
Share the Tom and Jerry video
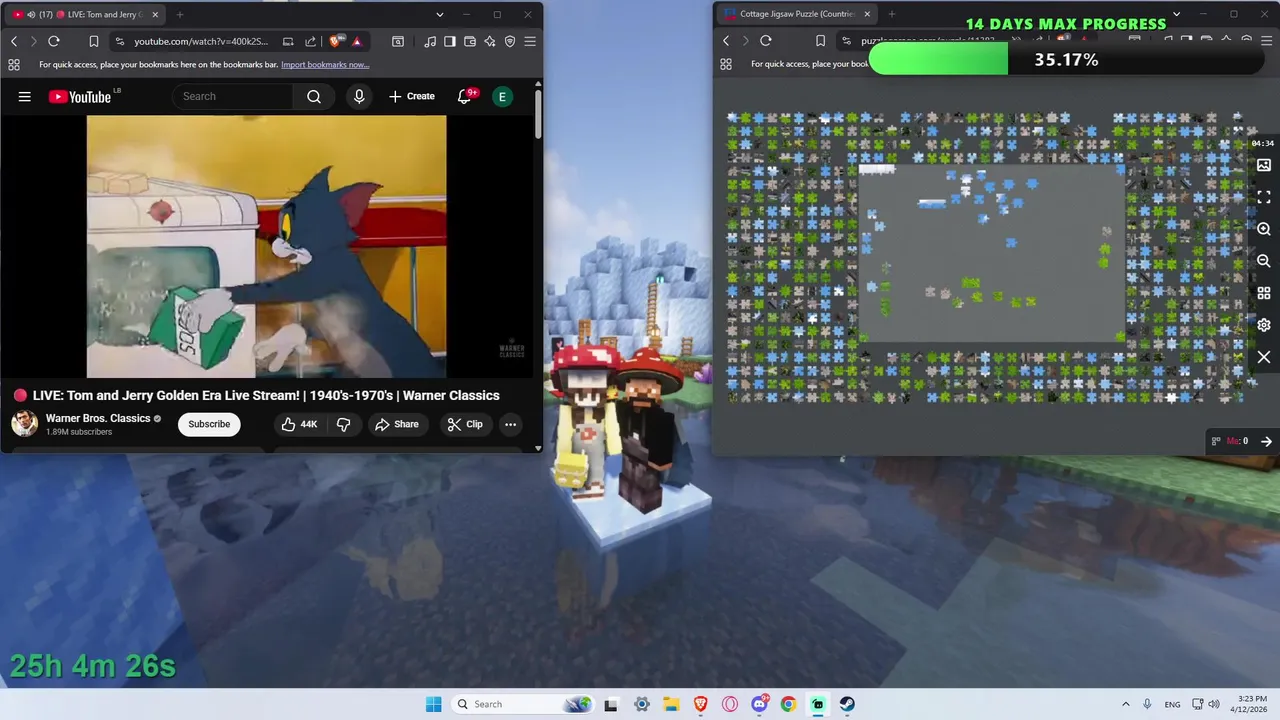pos(397,424)
